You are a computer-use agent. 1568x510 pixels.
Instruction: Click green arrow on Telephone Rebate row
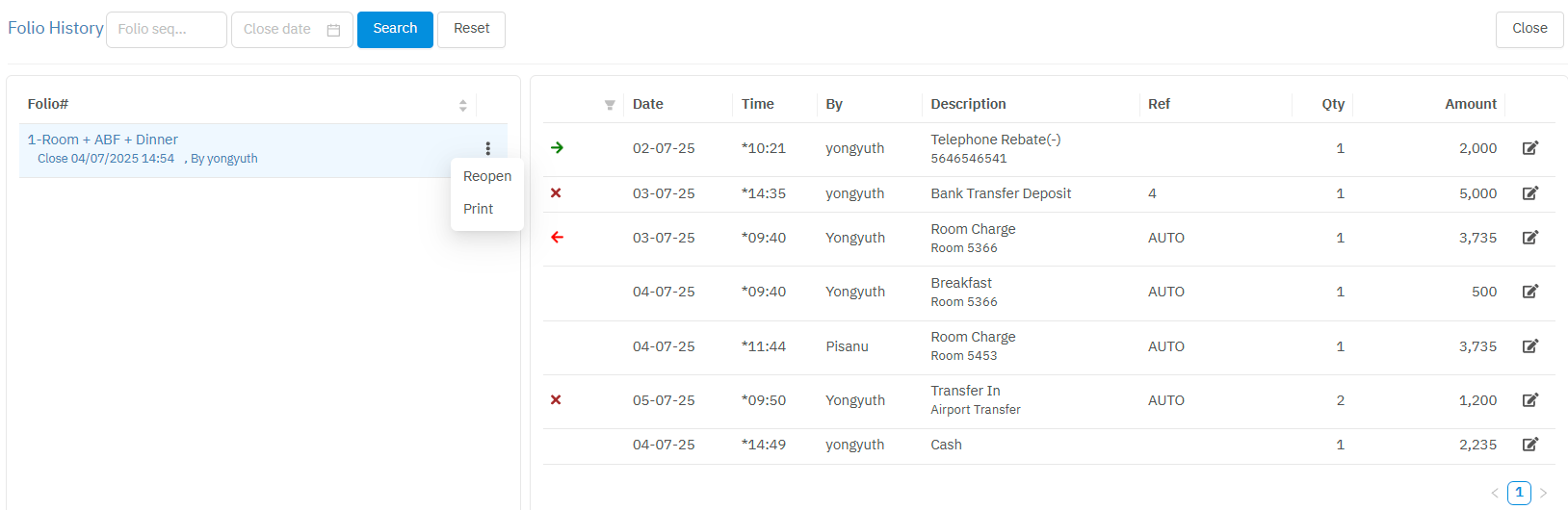coord(557,148)
